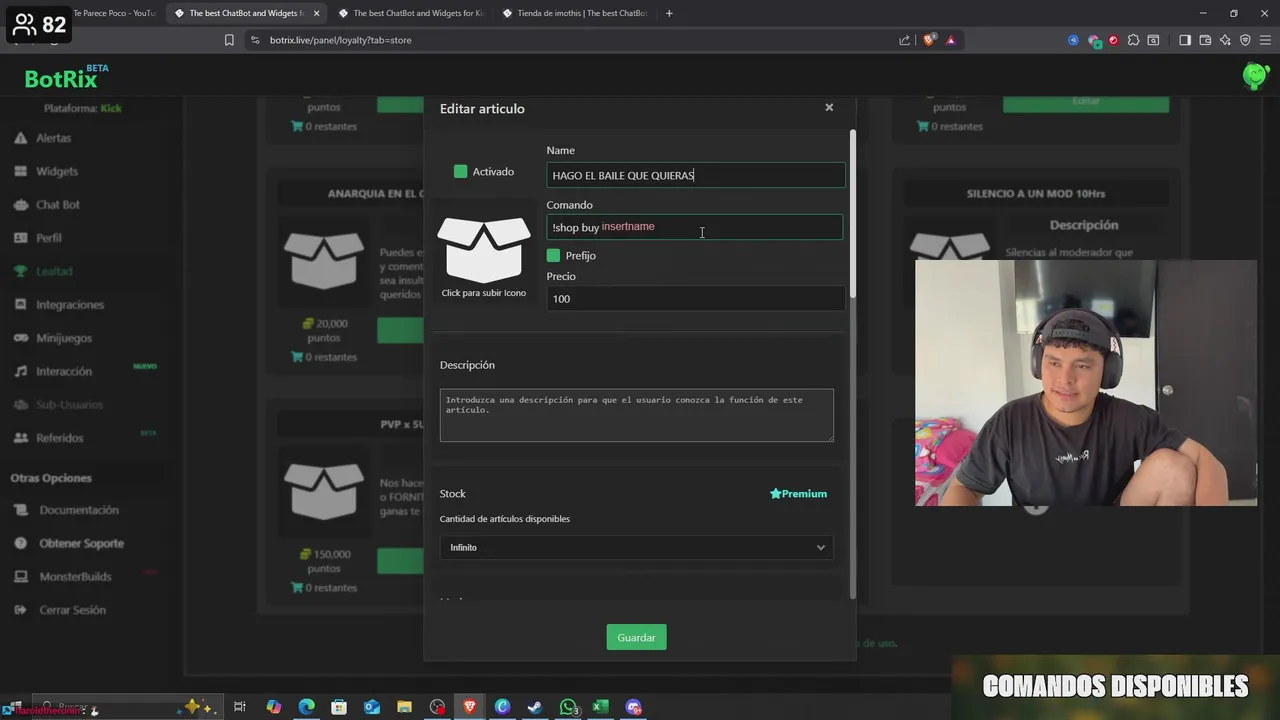Viewport: 1280px width, 720px height.
Task: Toggle the Prefijo checkbox
Action: tap(553, 255)
